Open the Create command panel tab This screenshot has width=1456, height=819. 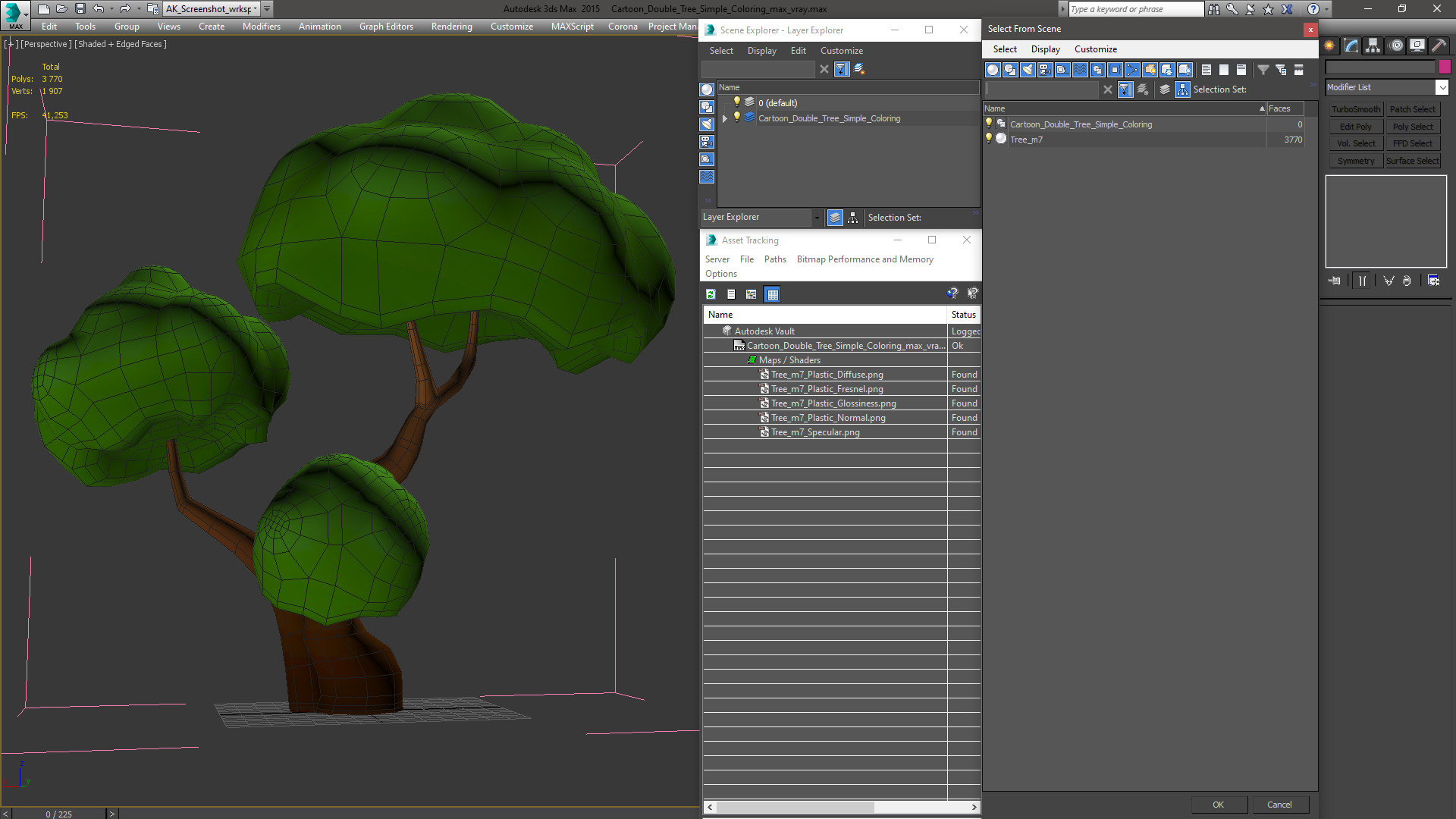click(1330, 45)
